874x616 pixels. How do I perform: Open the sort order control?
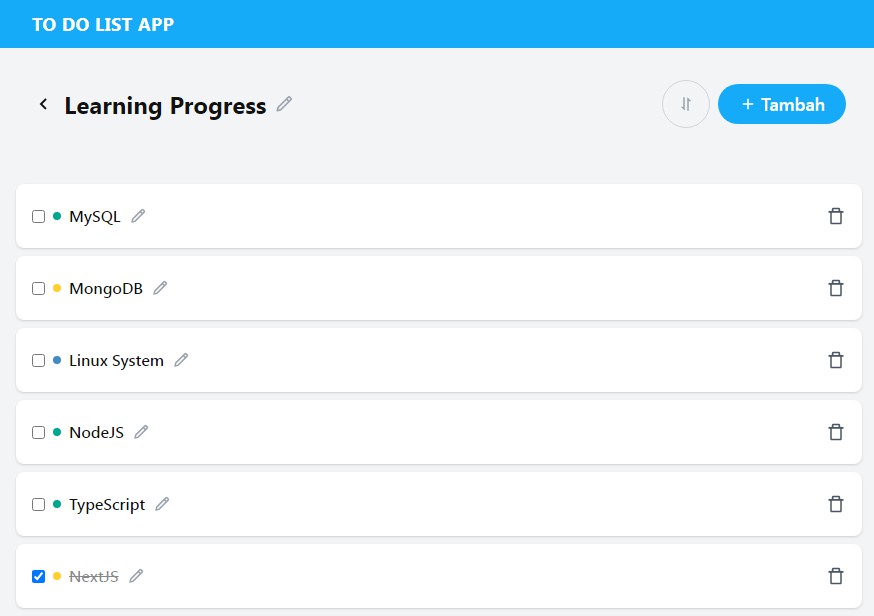(x=685, y=104)
